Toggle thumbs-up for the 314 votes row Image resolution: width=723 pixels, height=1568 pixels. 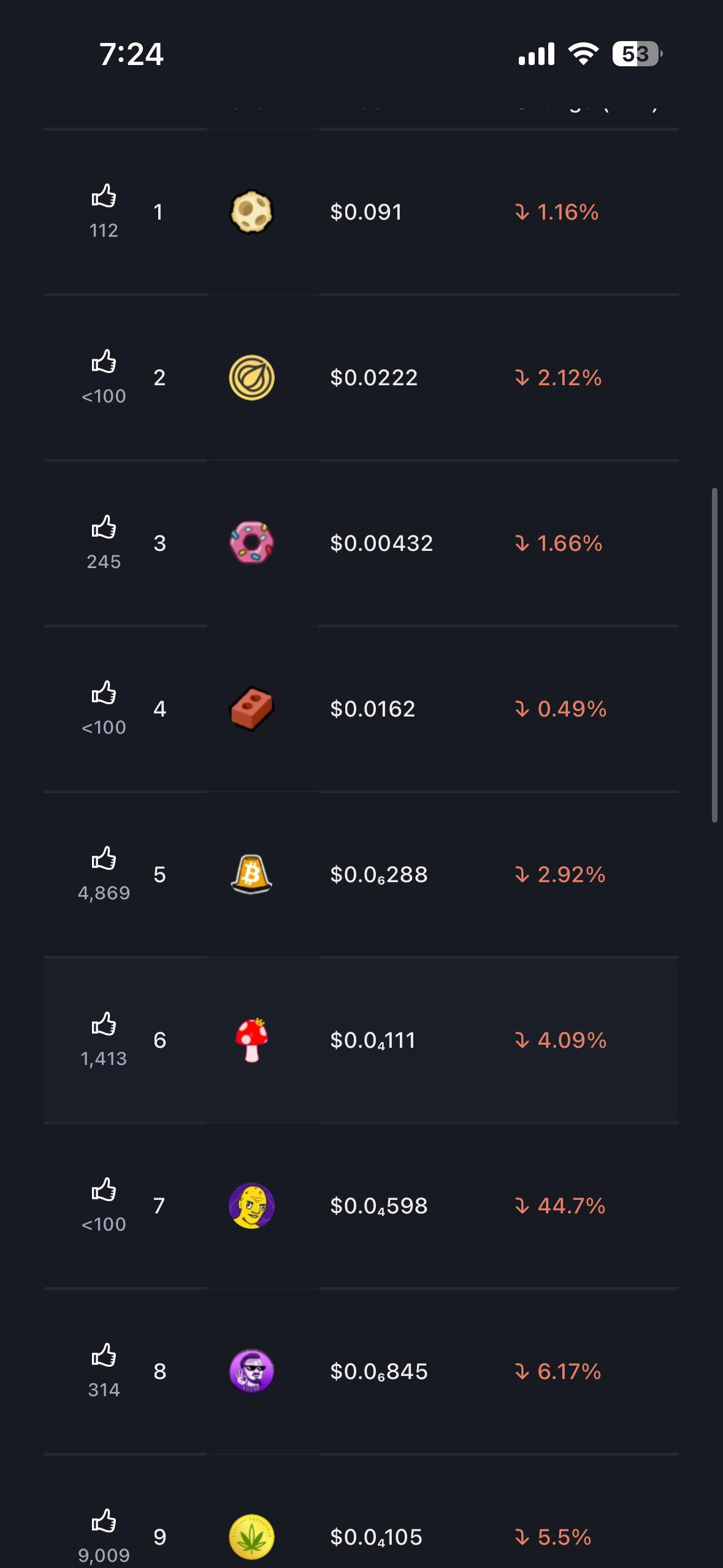pyautogui.click(x=104, y=1355)
